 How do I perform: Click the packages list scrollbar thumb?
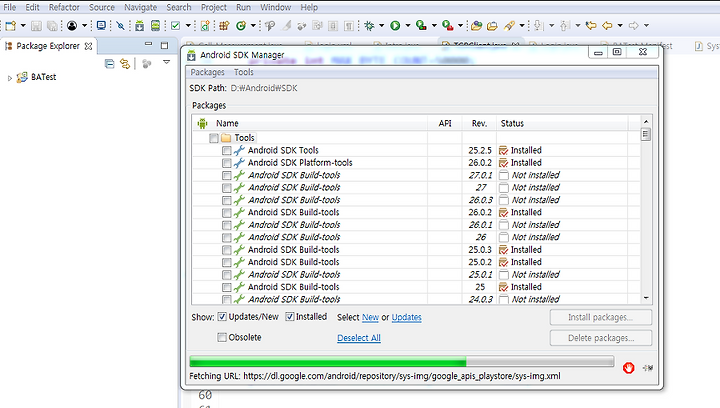pos(646,134)
